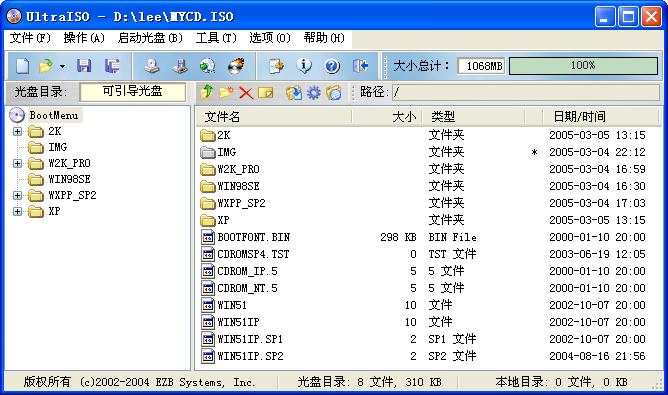Select the IMG folder in the file list
The width and height of the screenshot is (668, 395).
click(226, 152)
